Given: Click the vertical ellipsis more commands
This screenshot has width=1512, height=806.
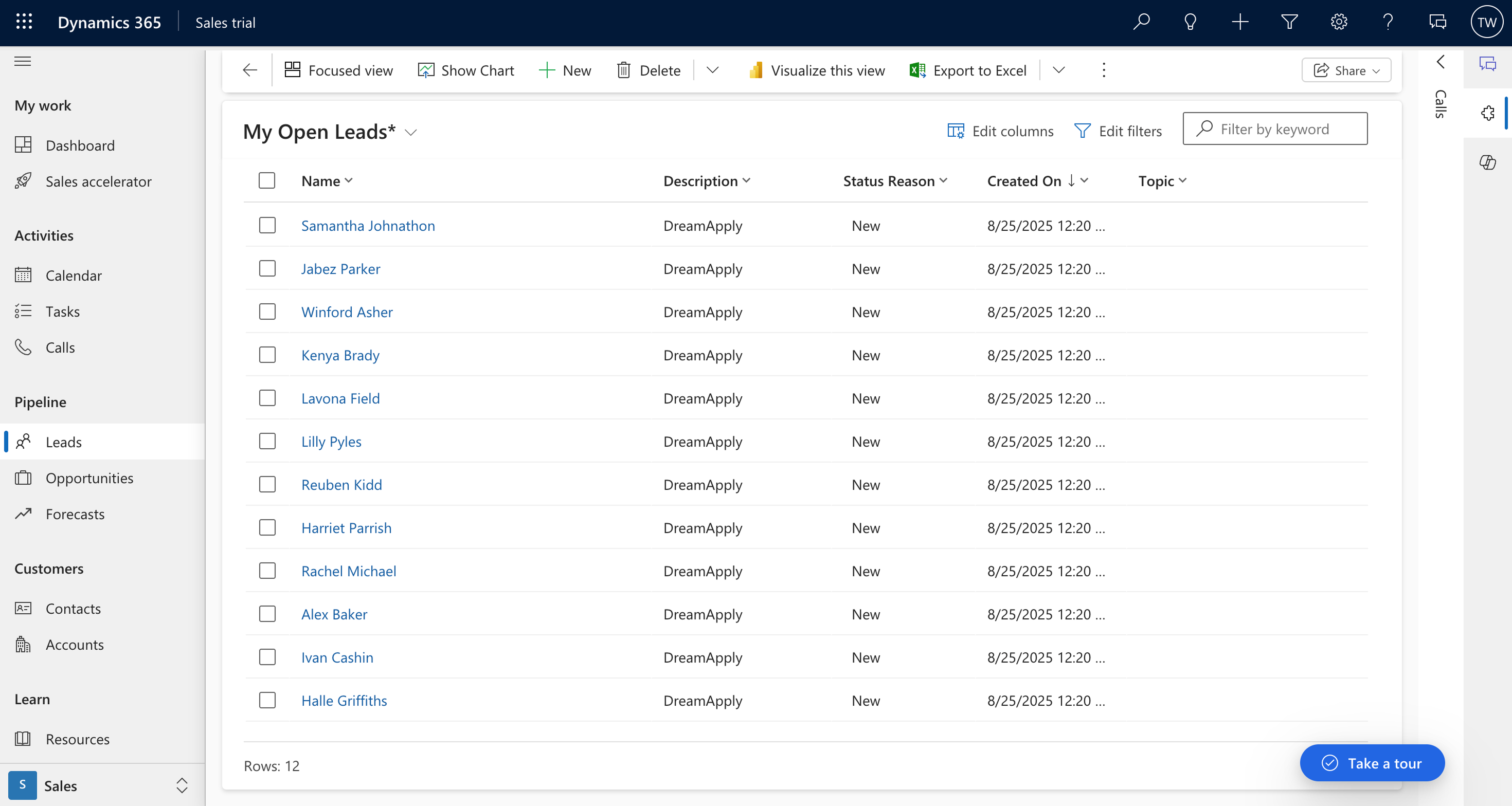Looking at the screenshot, I should (x=1104, y=70).
